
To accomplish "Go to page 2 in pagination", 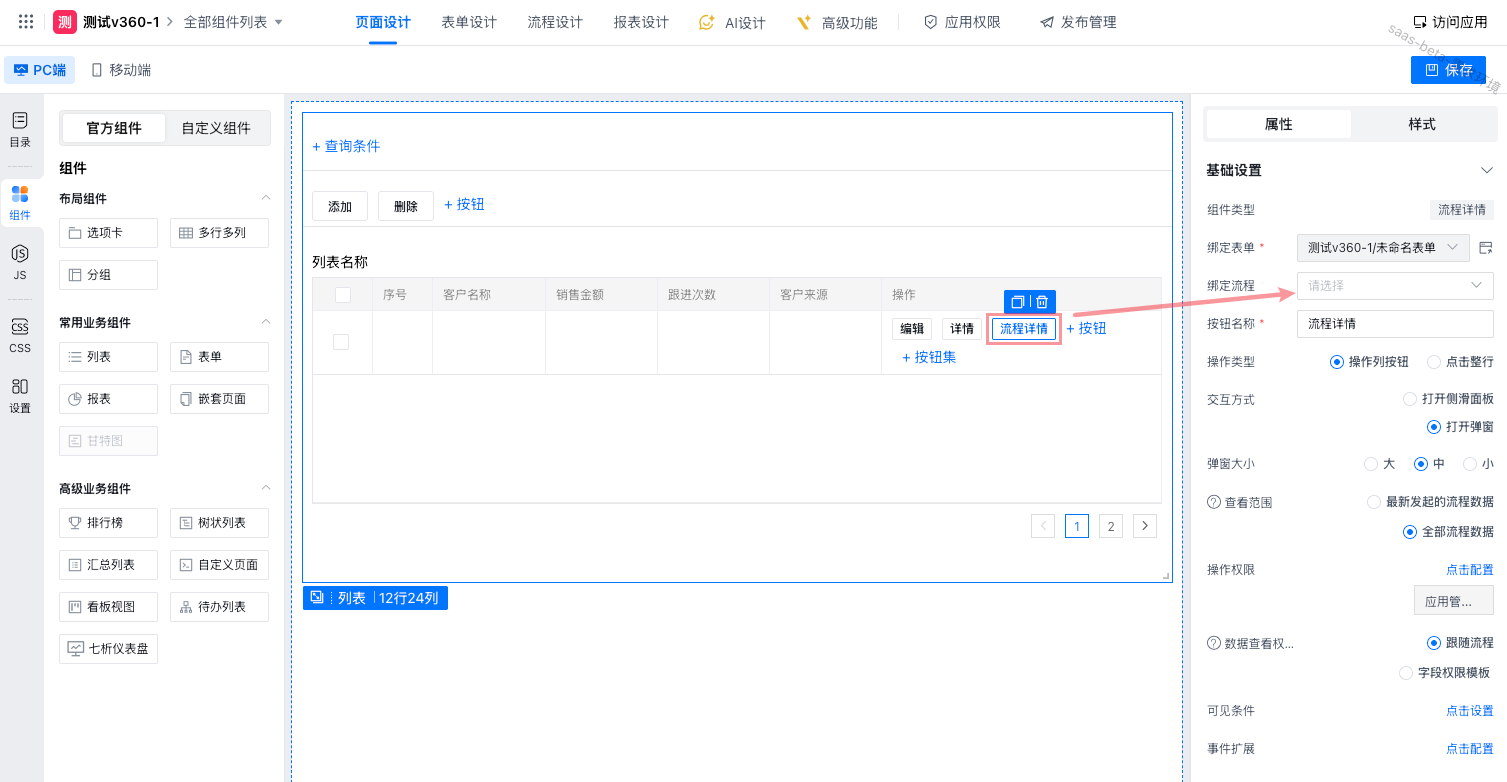I will pos(1110,526).
